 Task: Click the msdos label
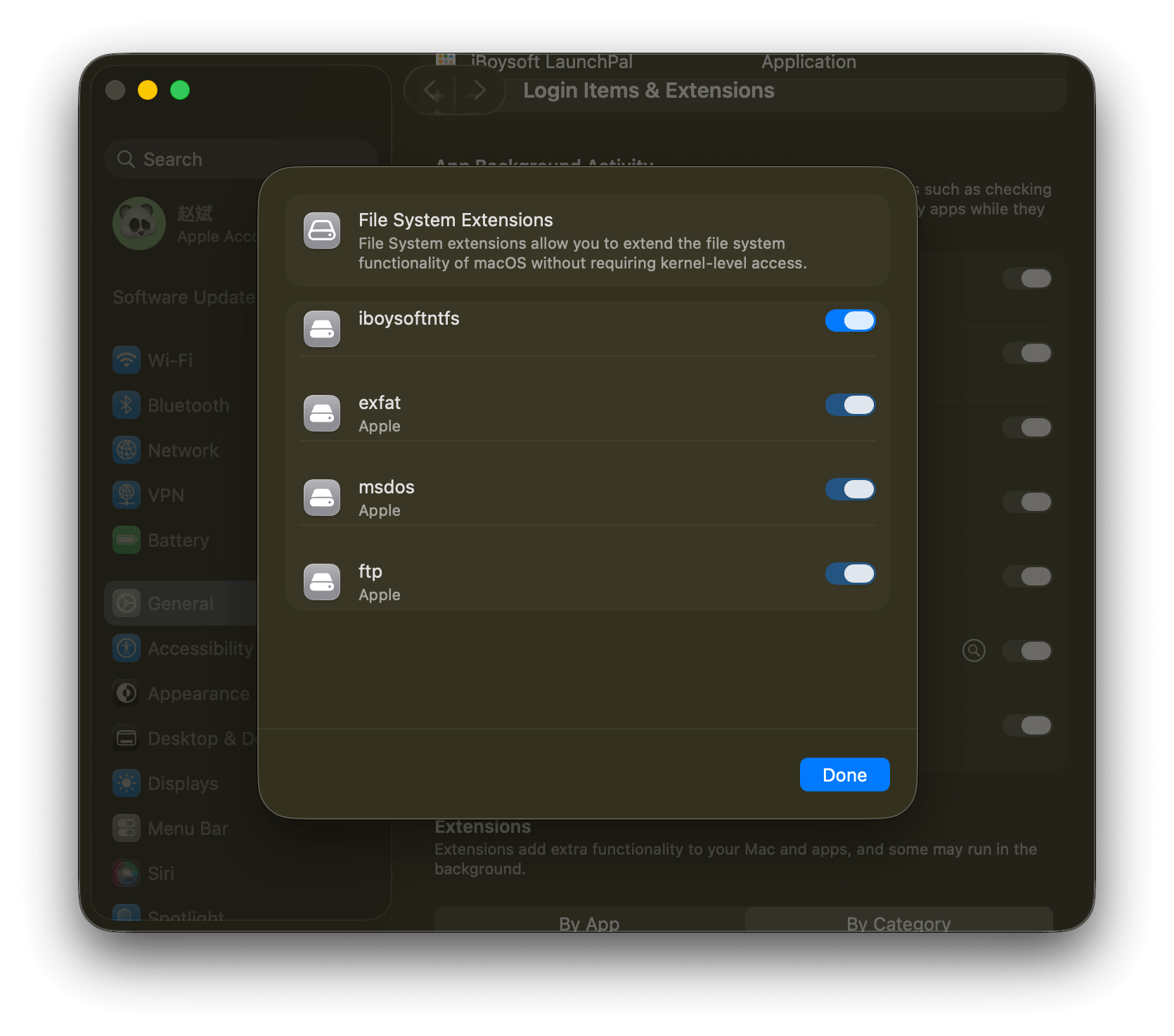(x=387, y=487)
